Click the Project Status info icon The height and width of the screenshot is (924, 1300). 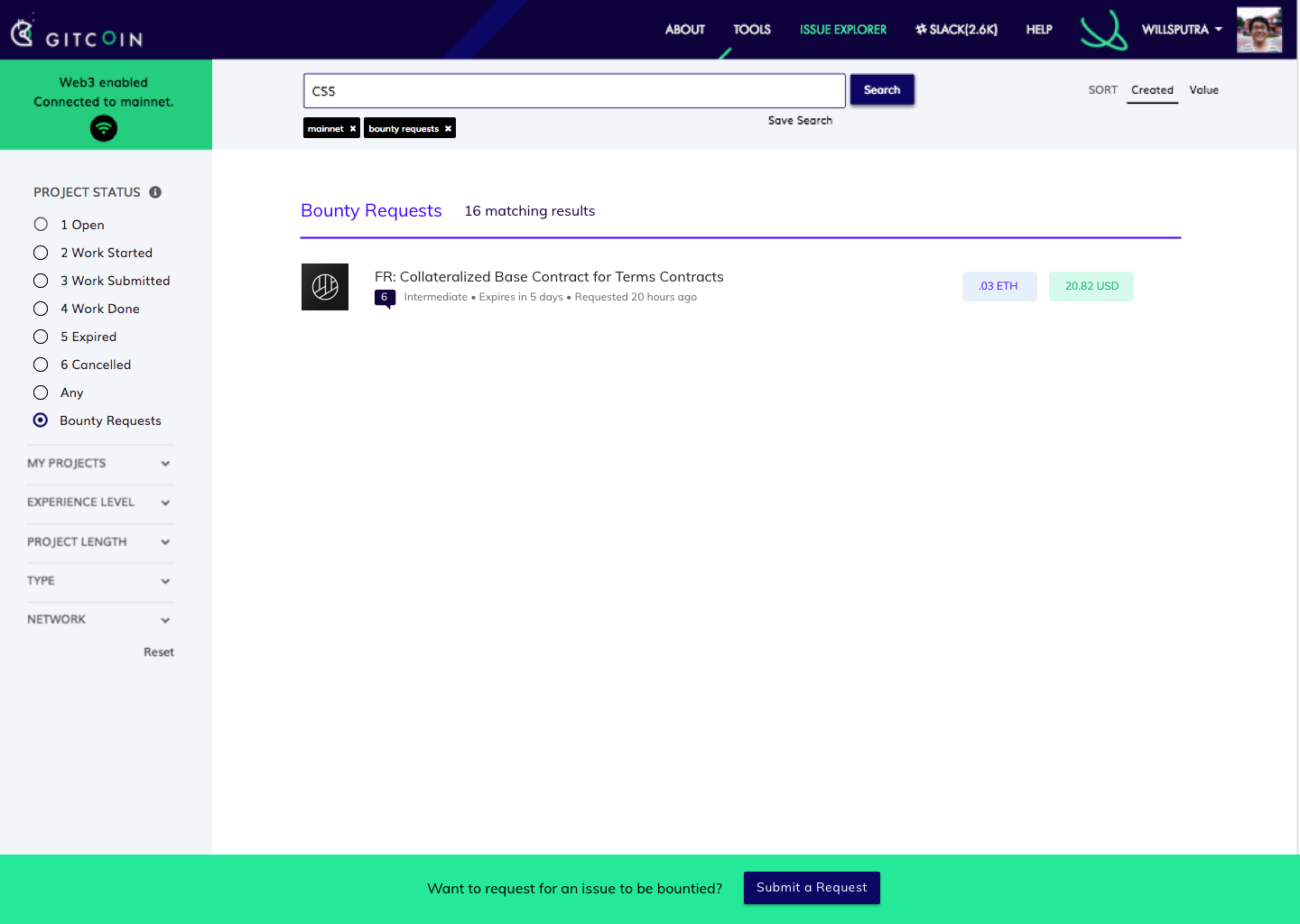pyautogui.click(x=155, y=192)
